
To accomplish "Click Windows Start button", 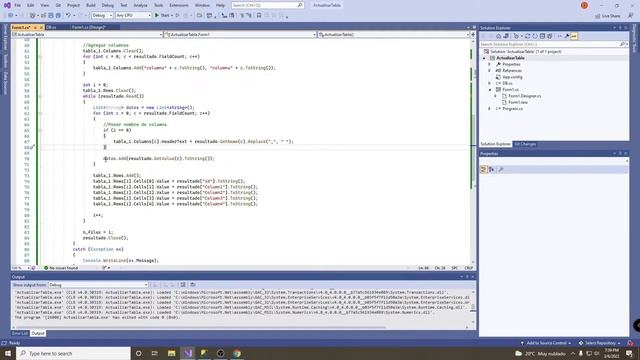I will click(x=8, y=353).
